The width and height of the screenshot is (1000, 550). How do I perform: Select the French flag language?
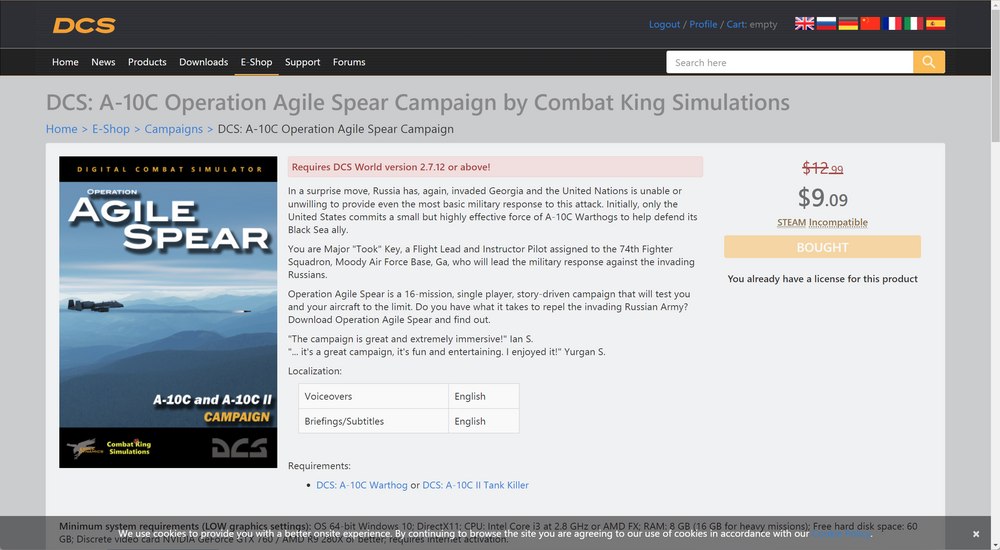click(892, 23)
